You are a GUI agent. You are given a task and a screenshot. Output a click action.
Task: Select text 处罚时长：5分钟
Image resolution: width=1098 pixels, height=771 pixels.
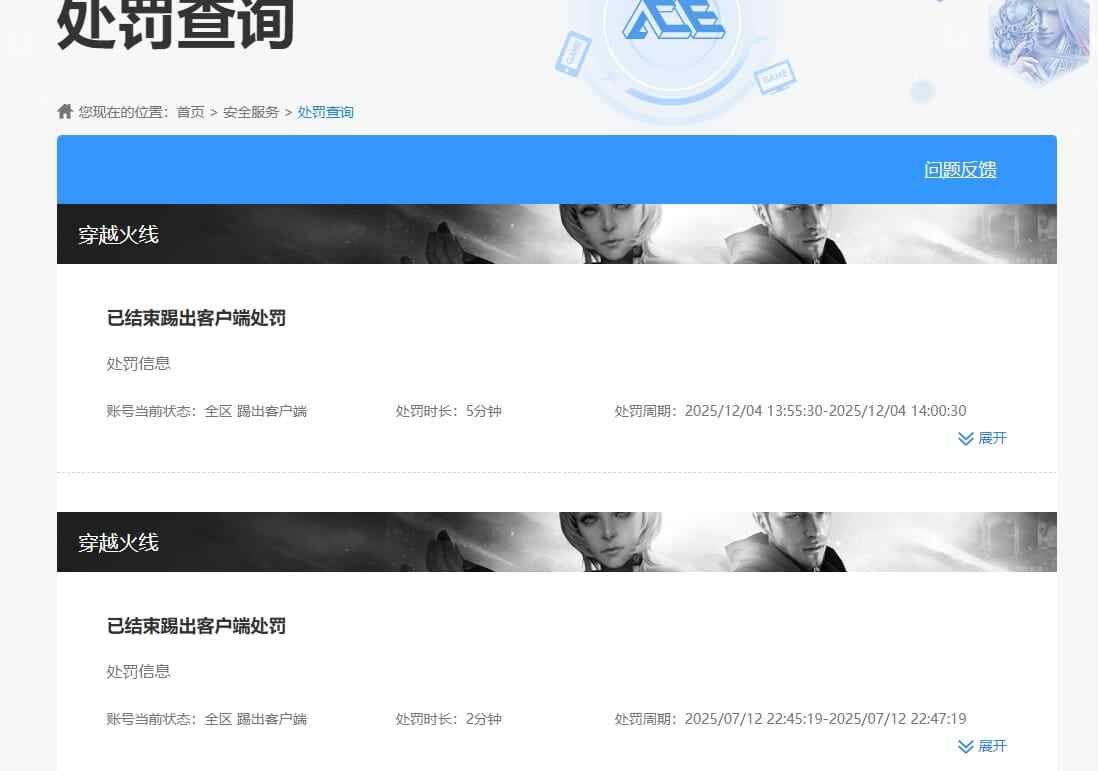point(448,411)
